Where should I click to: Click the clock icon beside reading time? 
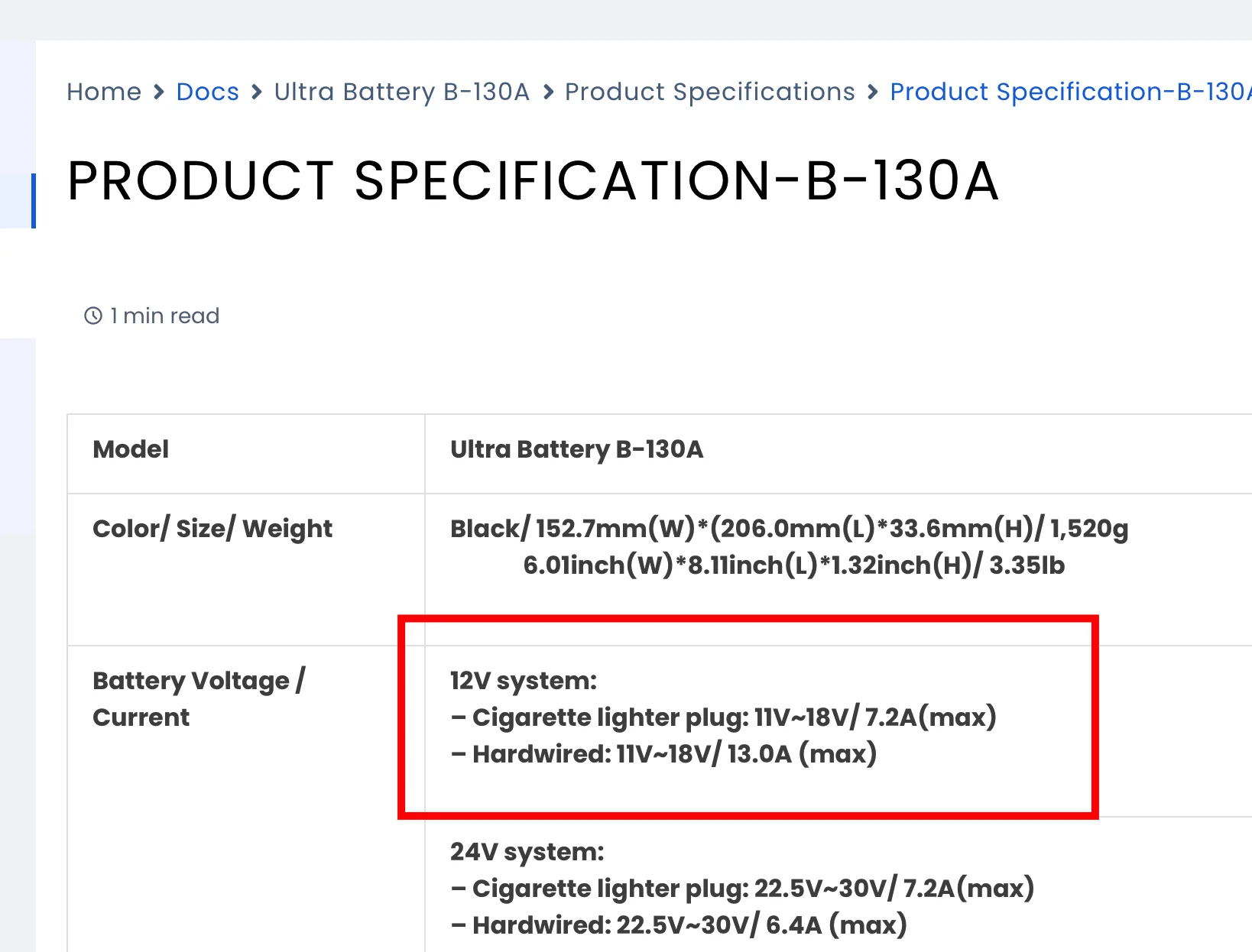pyautogui.click(x=93, y=316)
